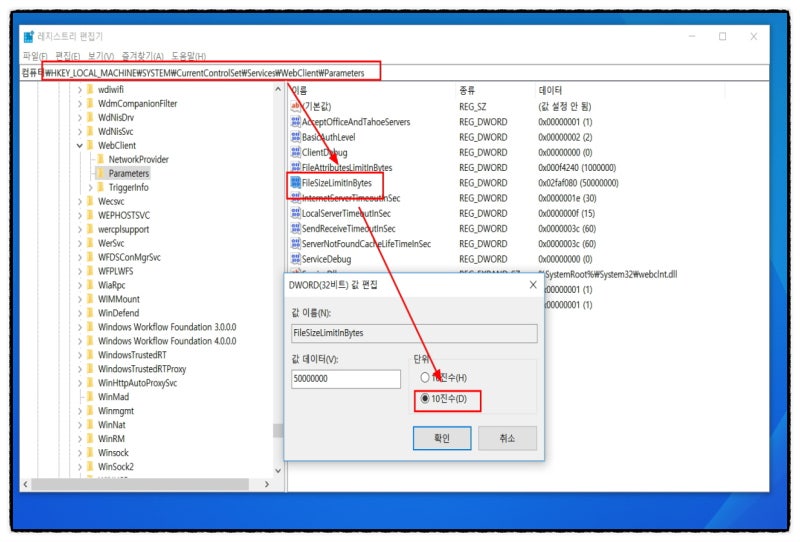Click the Winsock folder icon
Image resolution: width=800 pixels, height=542 pixels.
[x=90, y=453]
